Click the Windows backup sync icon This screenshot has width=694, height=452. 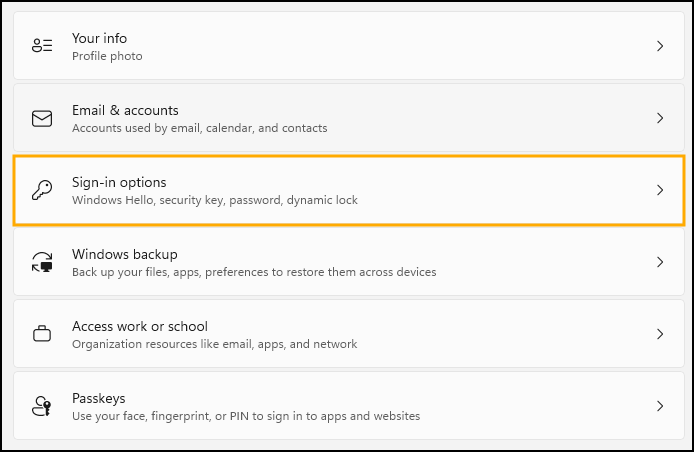click(x=42, y=262)
